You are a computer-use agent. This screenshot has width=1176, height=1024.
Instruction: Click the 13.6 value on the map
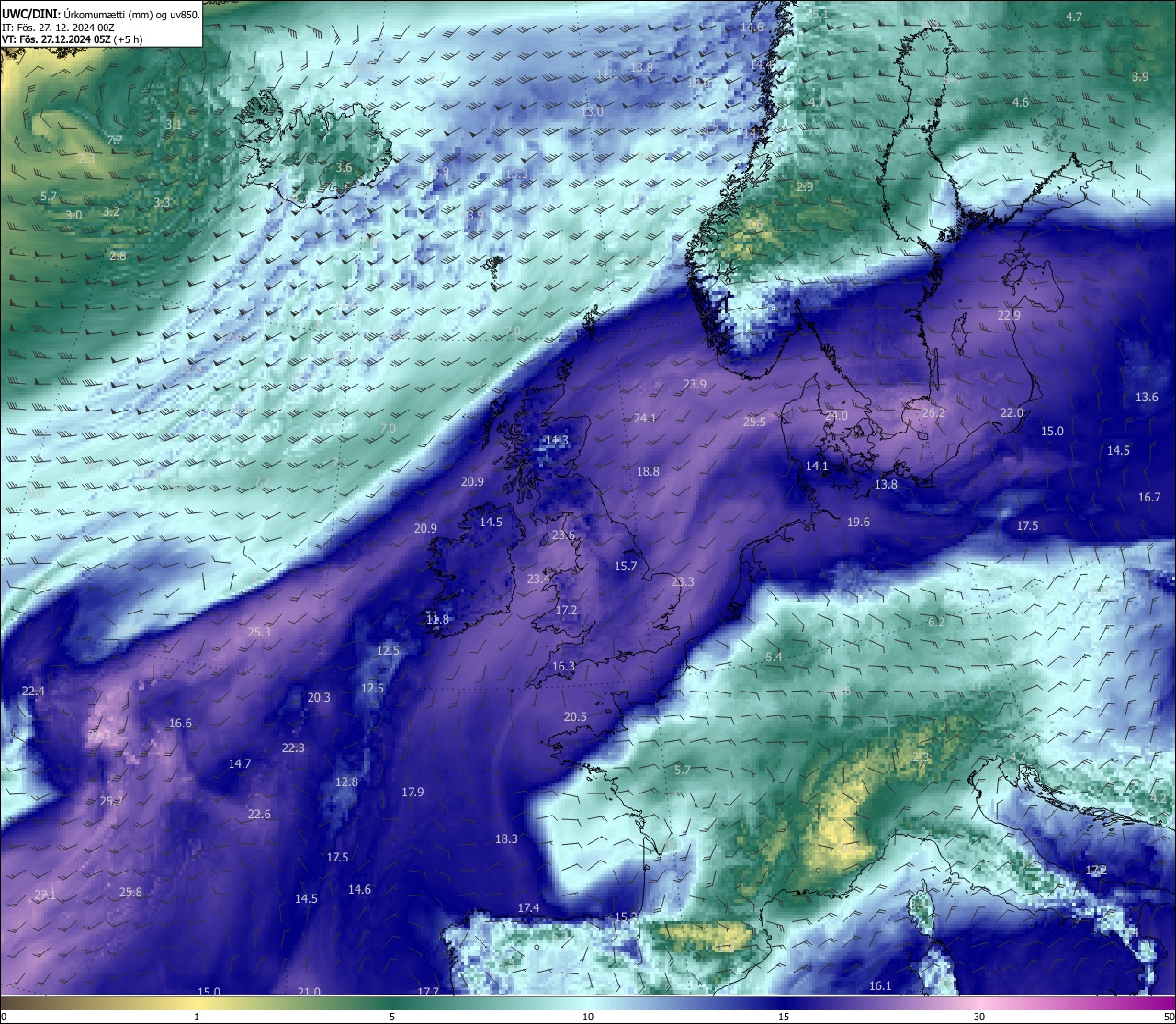[x=1147, y=398]
